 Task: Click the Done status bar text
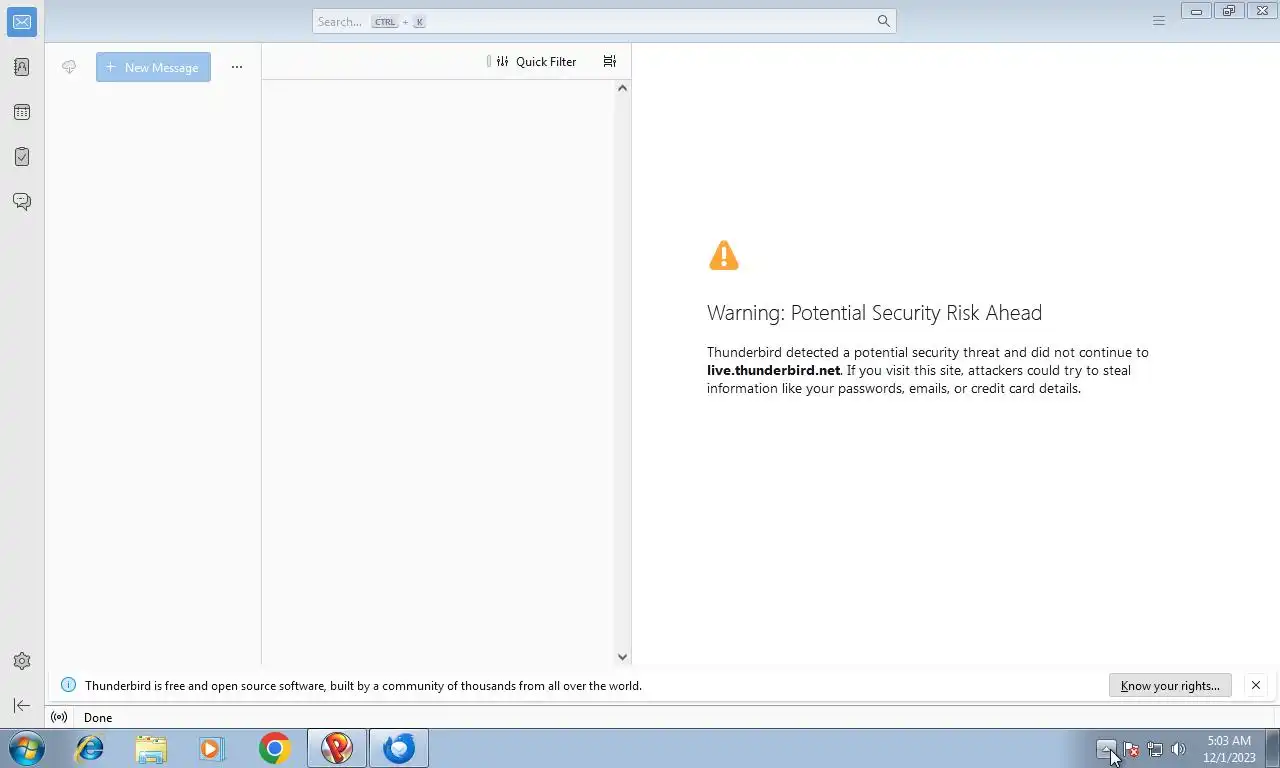click(x=98, y=717)
